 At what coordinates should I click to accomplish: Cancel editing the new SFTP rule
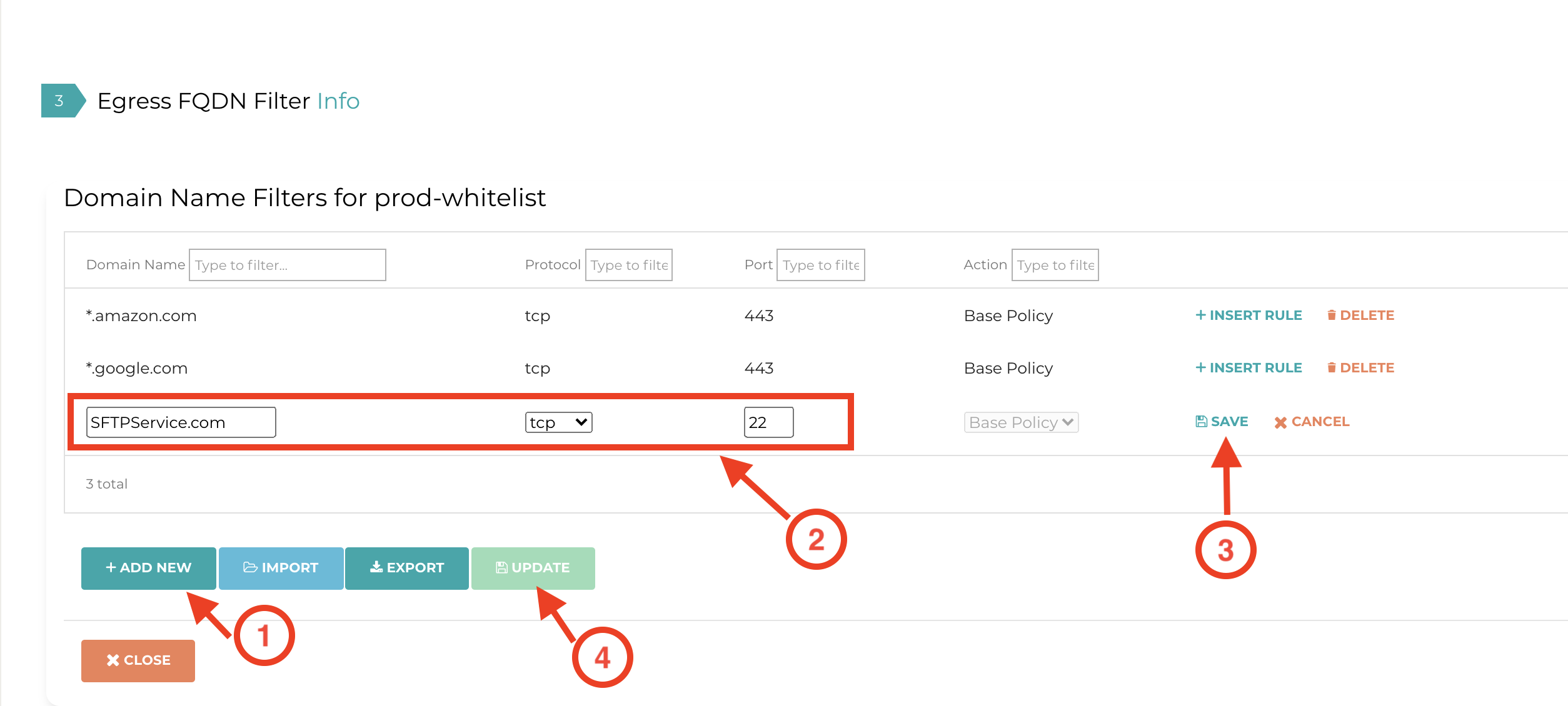(x=1312, y=422)
